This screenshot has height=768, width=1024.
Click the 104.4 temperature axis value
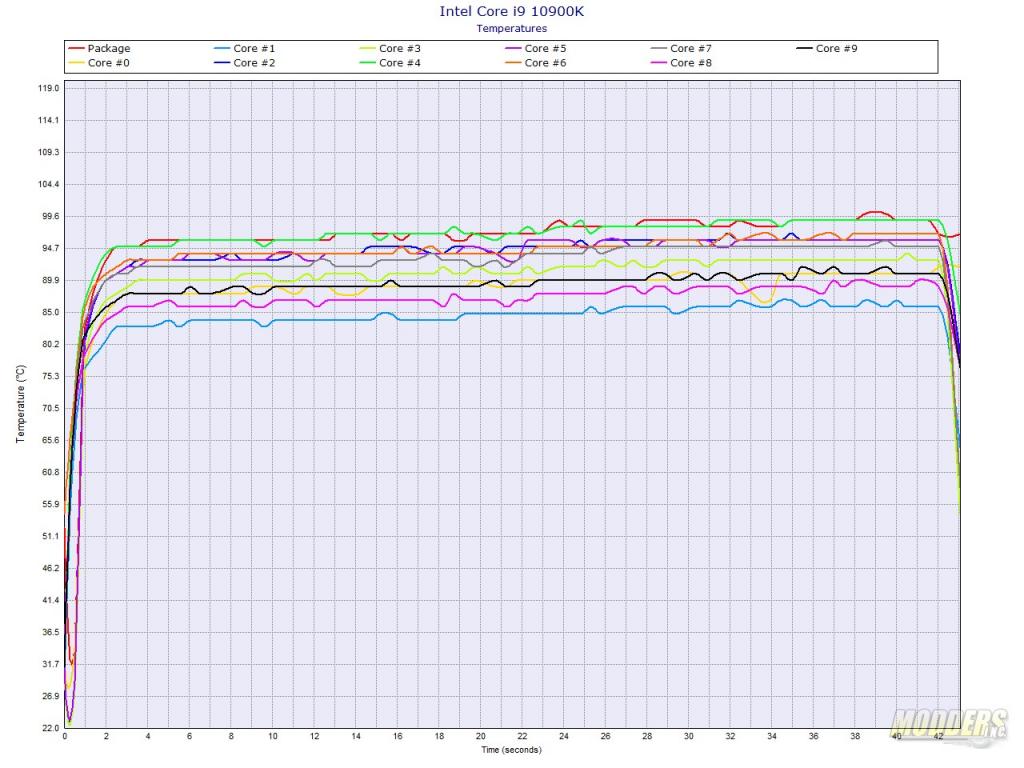coord(48,184)
